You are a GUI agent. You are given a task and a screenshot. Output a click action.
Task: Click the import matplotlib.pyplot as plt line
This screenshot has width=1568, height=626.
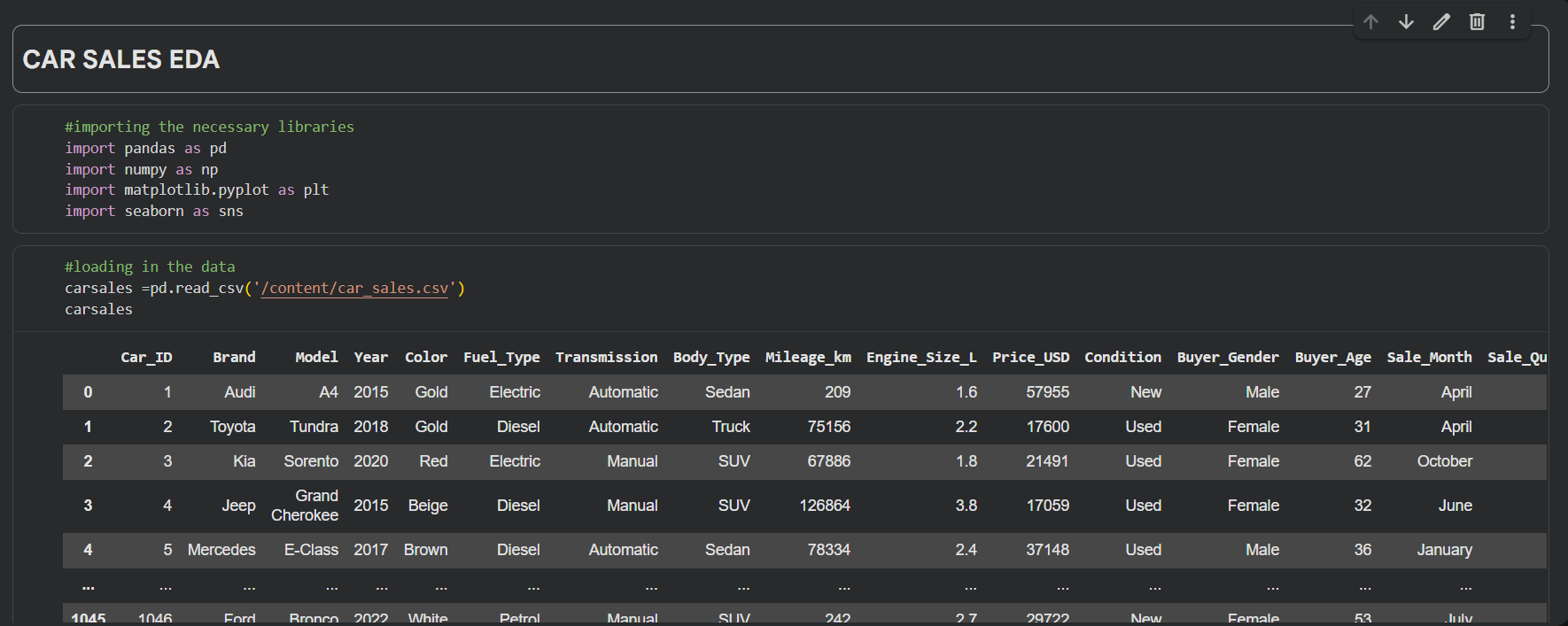197,189
